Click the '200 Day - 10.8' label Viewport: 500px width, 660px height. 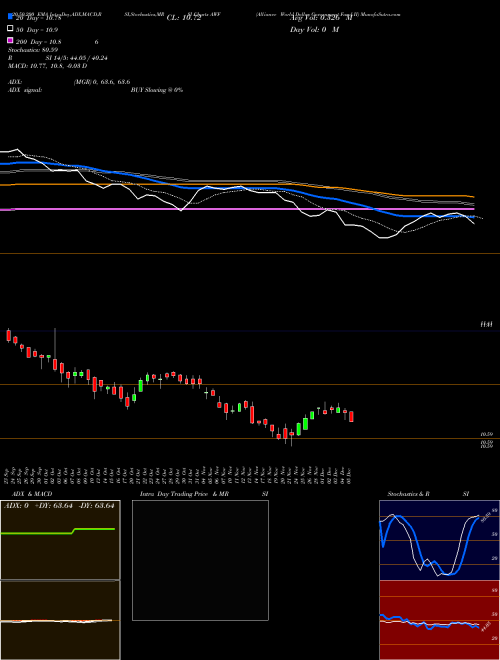(39, 42)
